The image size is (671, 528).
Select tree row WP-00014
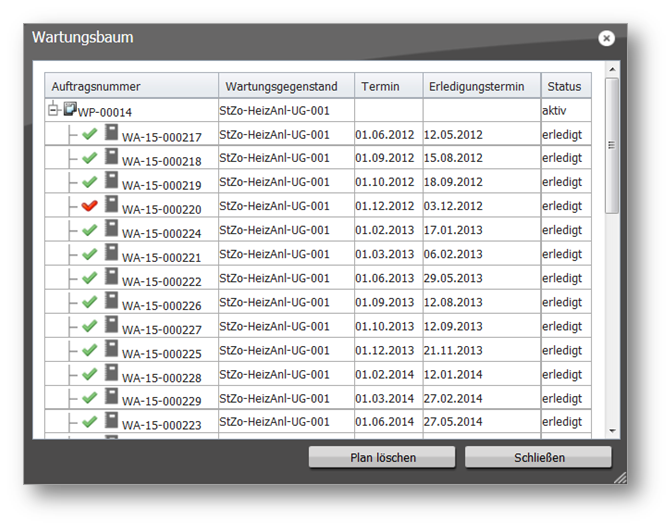318,110
